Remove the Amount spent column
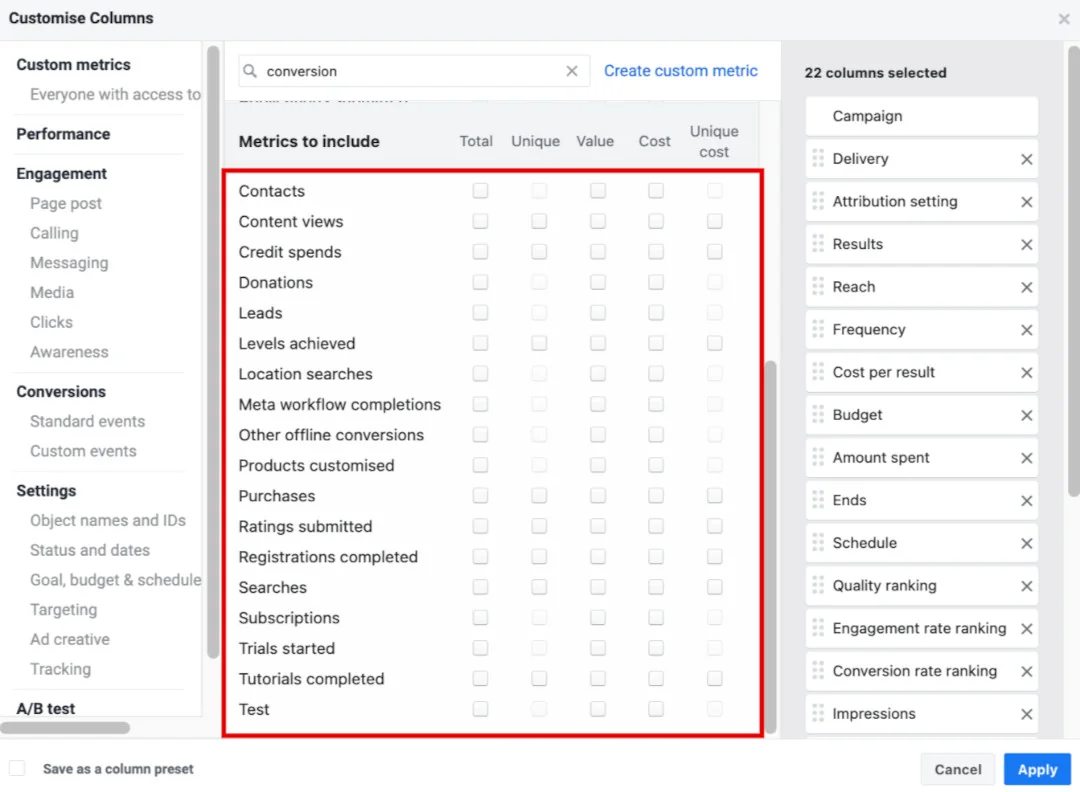 coord(1026,458)
